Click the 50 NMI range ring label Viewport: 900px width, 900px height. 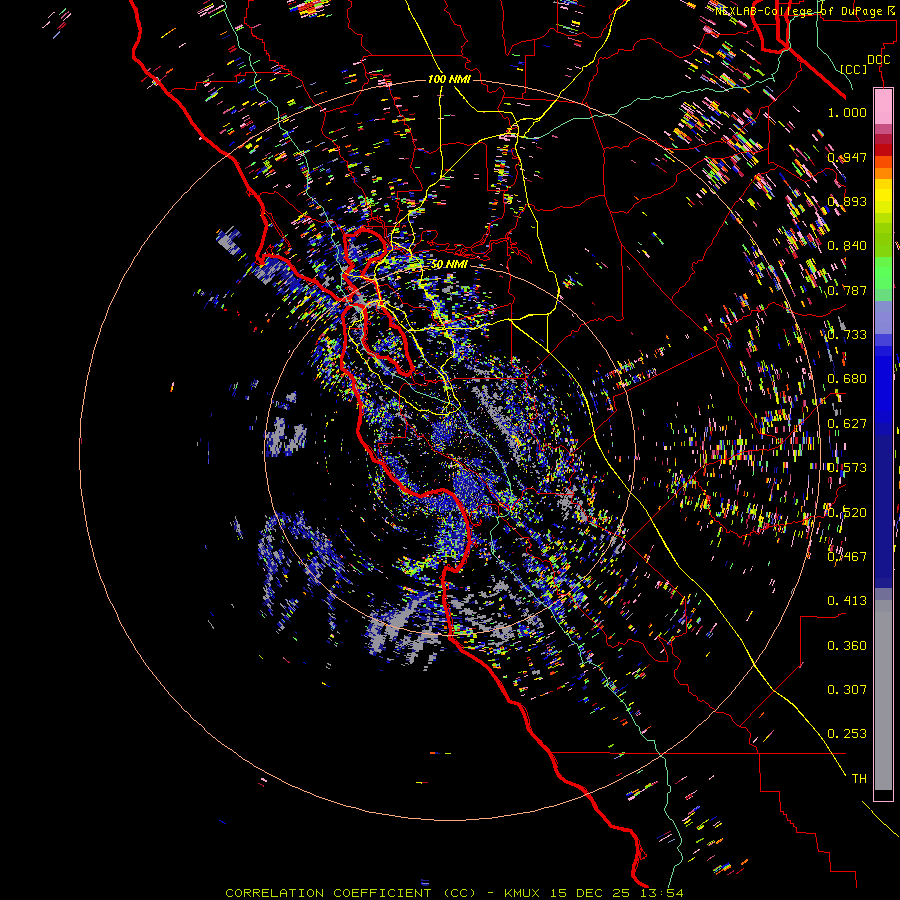pyautogui.click(x=449, y=265)
